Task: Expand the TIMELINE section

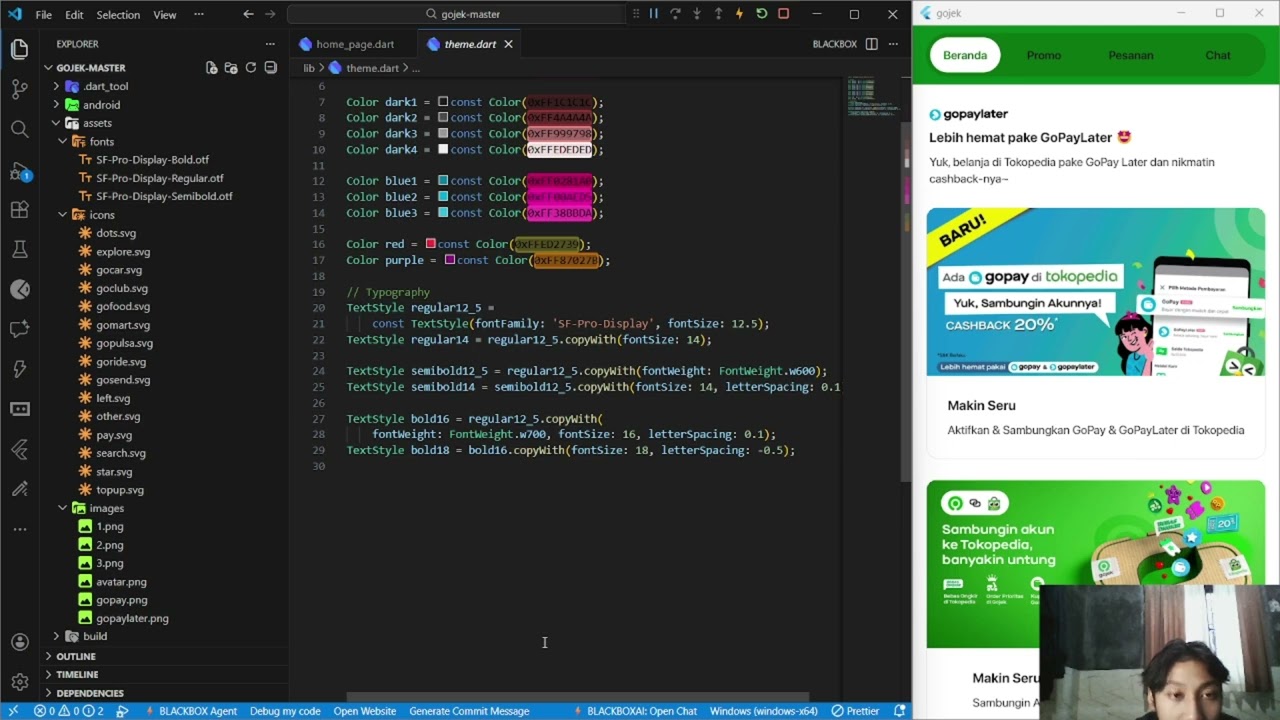Action: (77, 674)
